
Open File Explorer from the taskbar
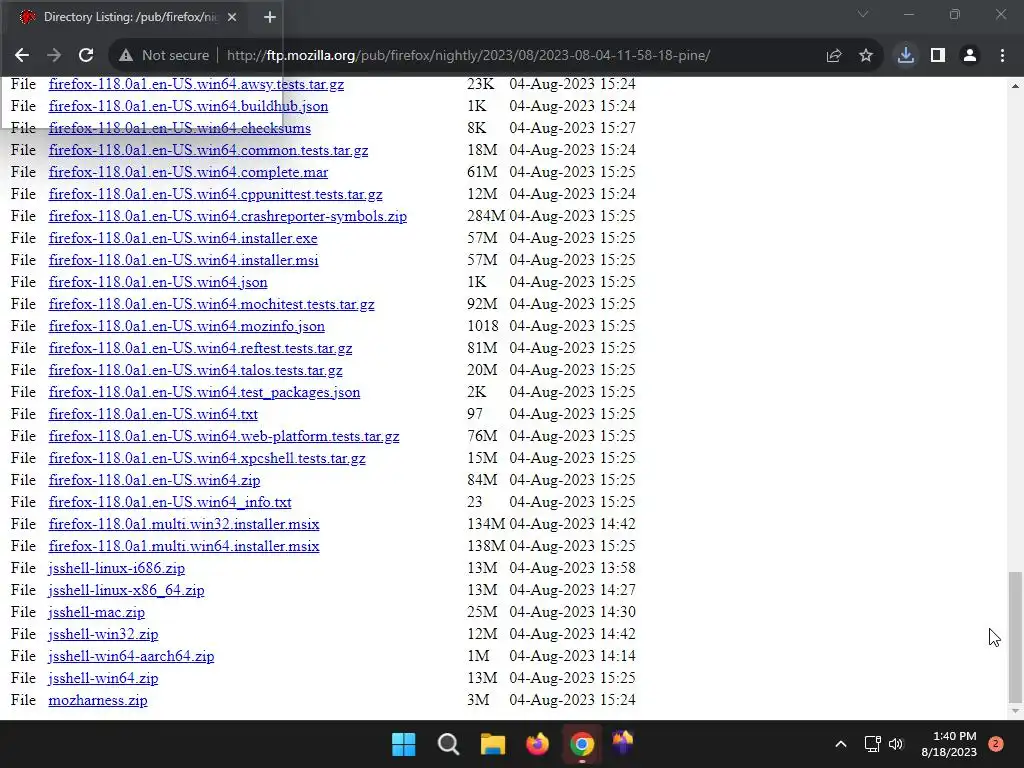(493, 744)
